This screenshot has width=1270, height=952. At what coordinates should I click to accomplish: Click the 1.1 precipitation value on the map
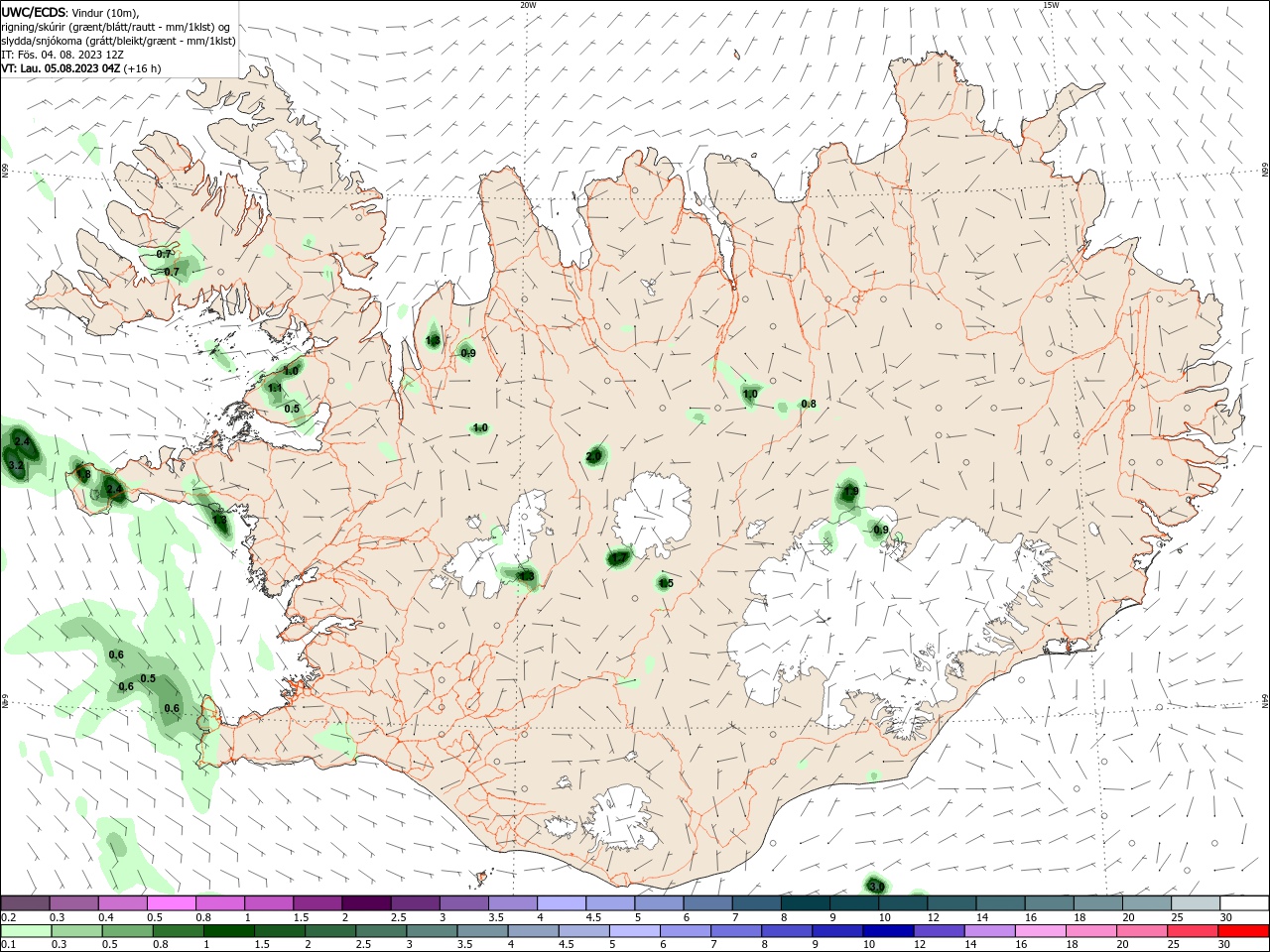(276, 388)
